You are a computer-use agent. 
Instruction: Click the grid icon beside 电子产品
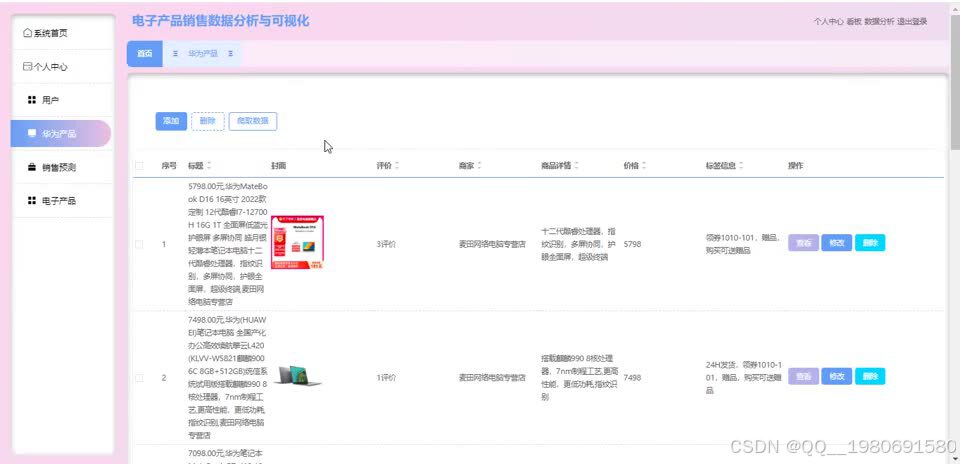[x=32, y=201]
